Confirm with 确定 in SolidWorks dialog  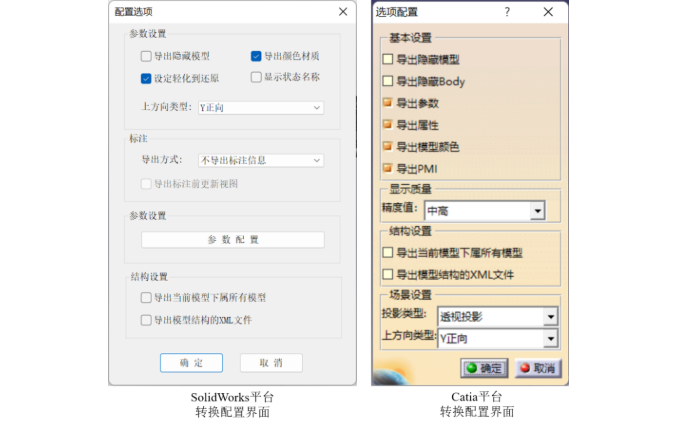[191, 363]
